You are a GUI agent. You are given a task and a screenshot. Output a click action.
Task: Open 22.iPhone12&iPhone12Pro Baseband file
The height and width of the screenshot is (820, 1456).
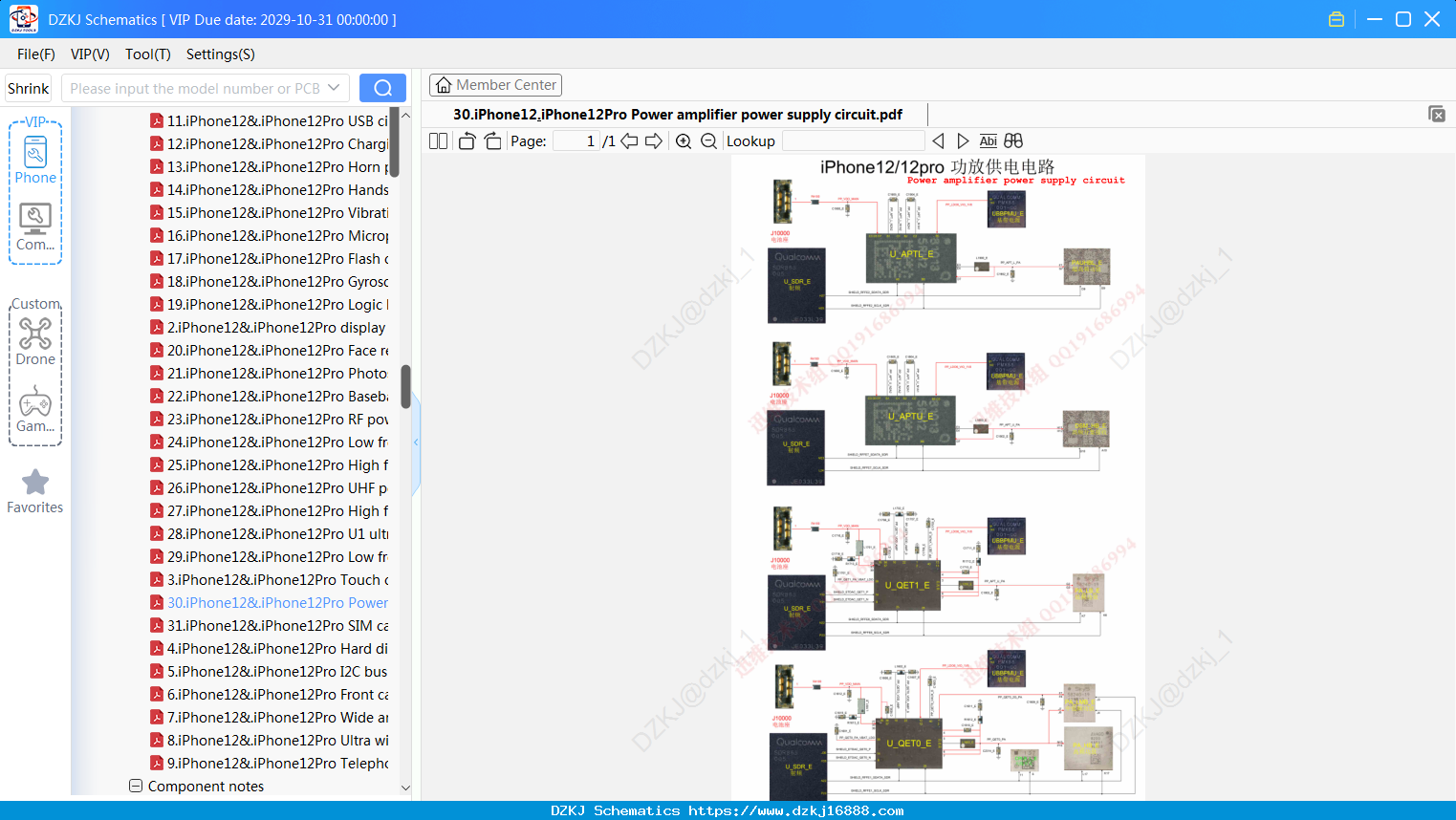pyautogui.click(x=277, y=396)
